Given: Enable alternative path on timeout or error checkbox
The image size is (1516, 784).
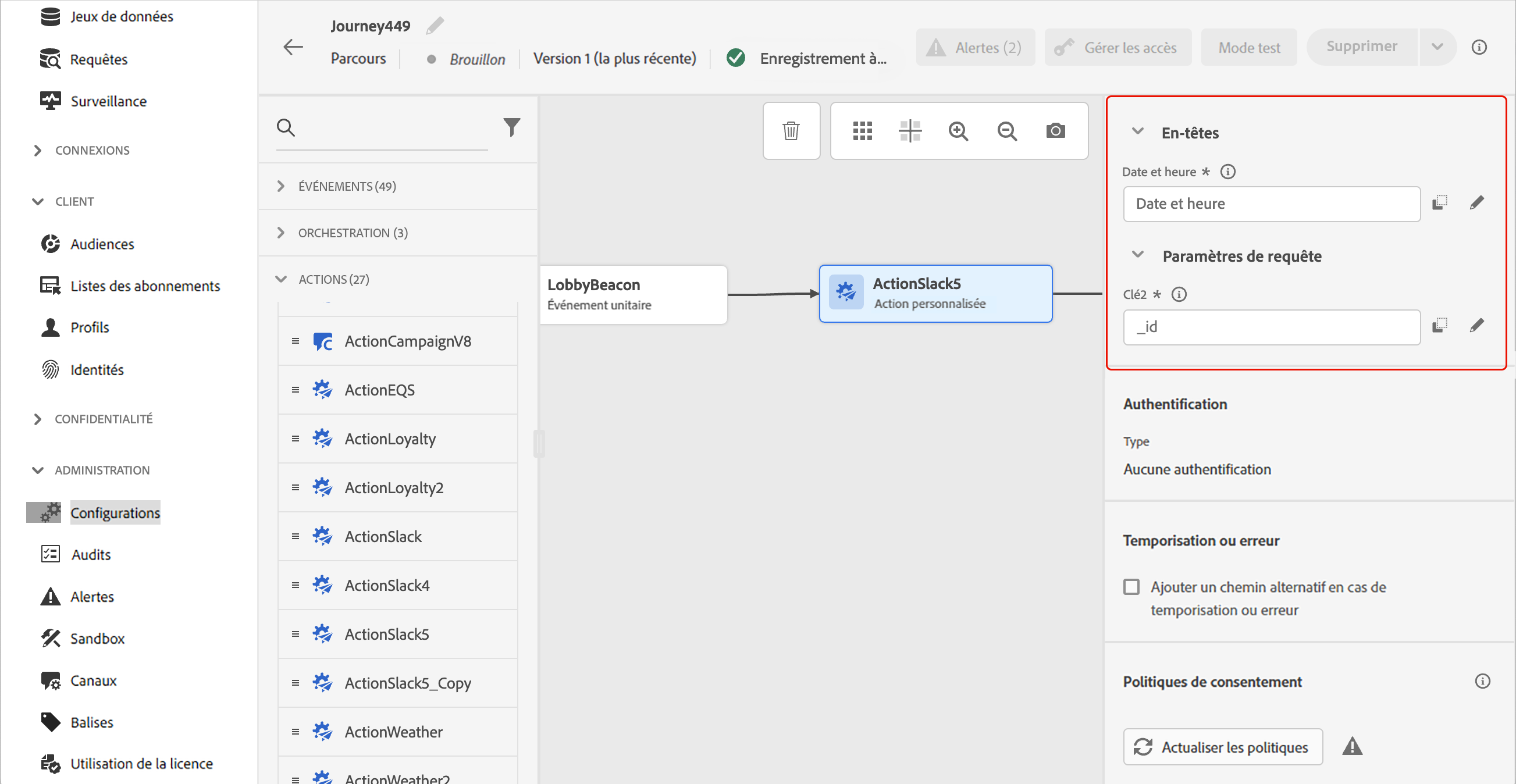Looking at the screenshot, I should (1131, 587).
